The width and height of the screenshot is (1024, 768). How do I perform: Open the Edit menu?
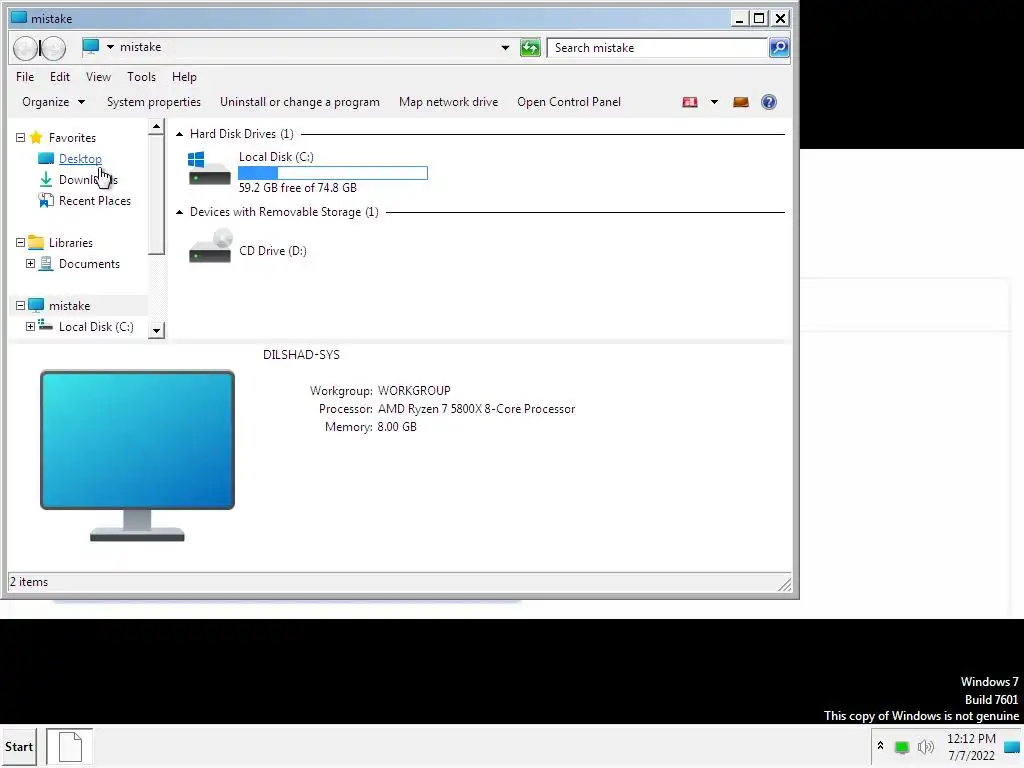59,77
